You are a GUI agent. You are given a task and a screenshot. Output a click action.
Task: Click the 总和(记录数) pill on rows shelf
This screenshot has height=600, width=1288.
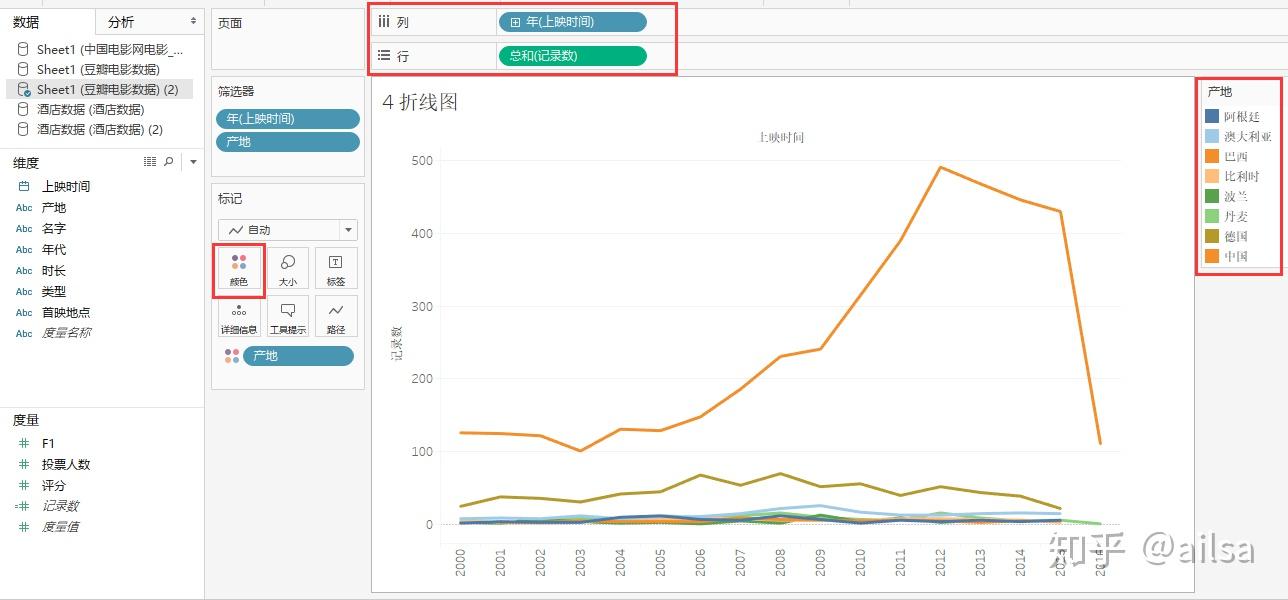point(572,56)
